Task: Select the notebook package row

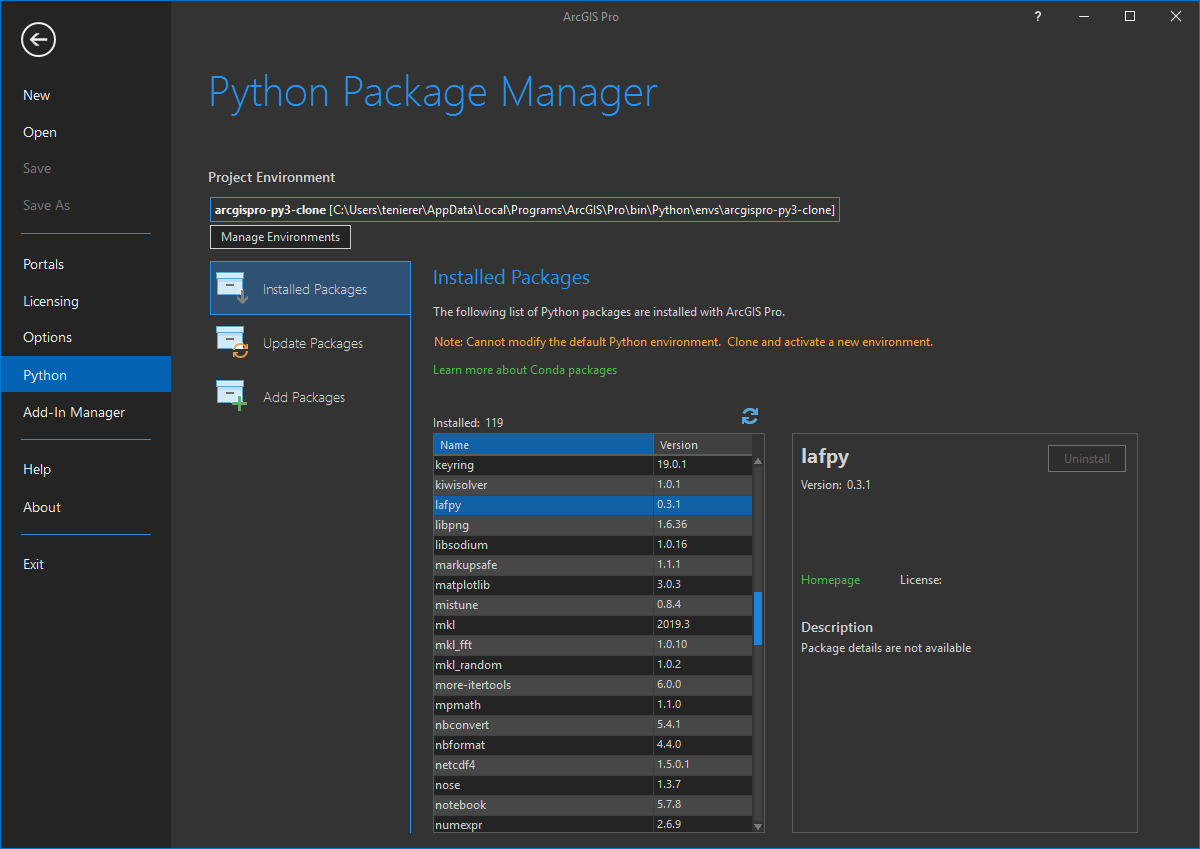Action: tap(593, 805)
